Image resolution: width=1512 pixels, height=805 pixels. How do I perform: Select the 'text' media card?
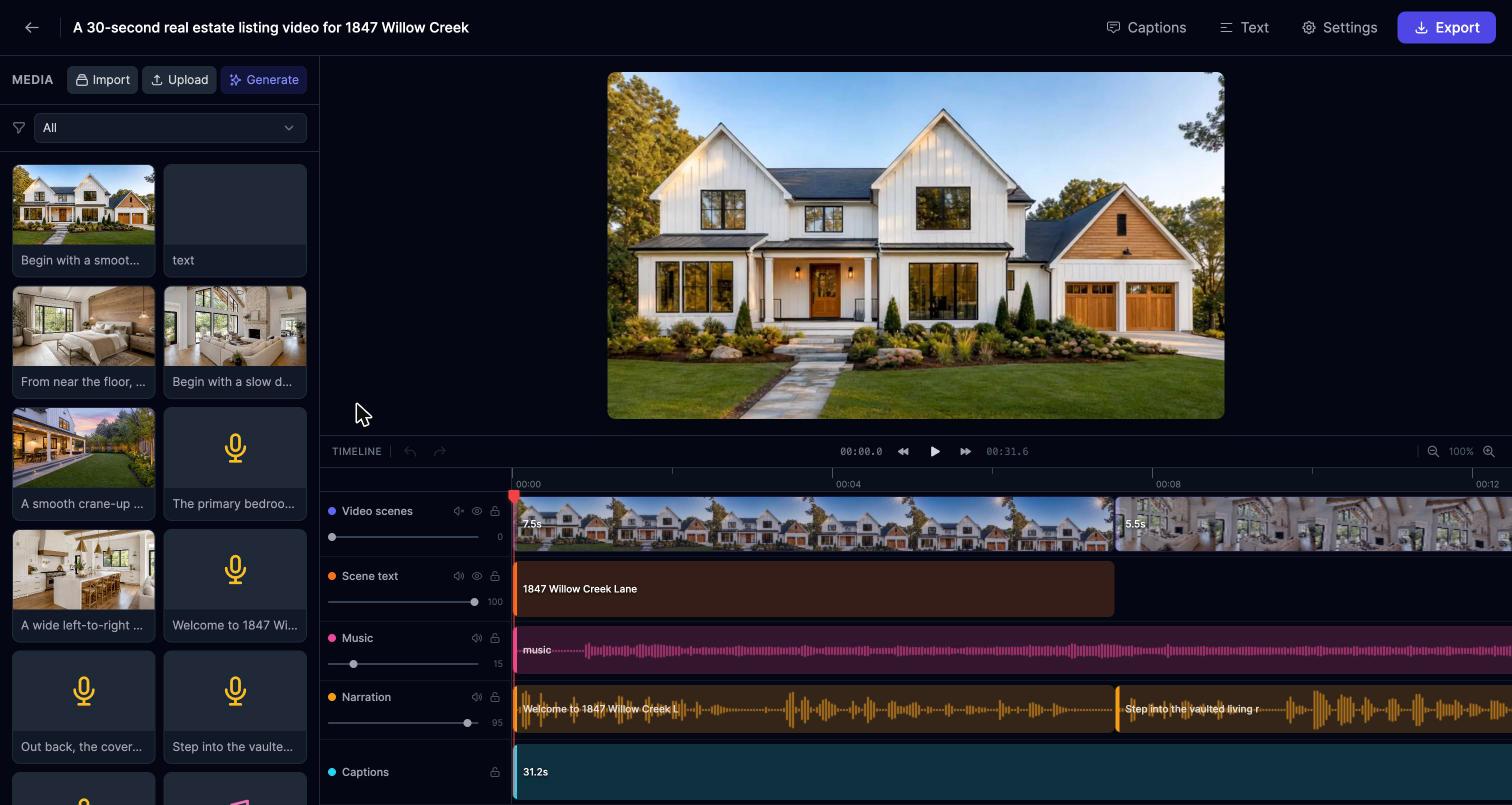[235, 221]
